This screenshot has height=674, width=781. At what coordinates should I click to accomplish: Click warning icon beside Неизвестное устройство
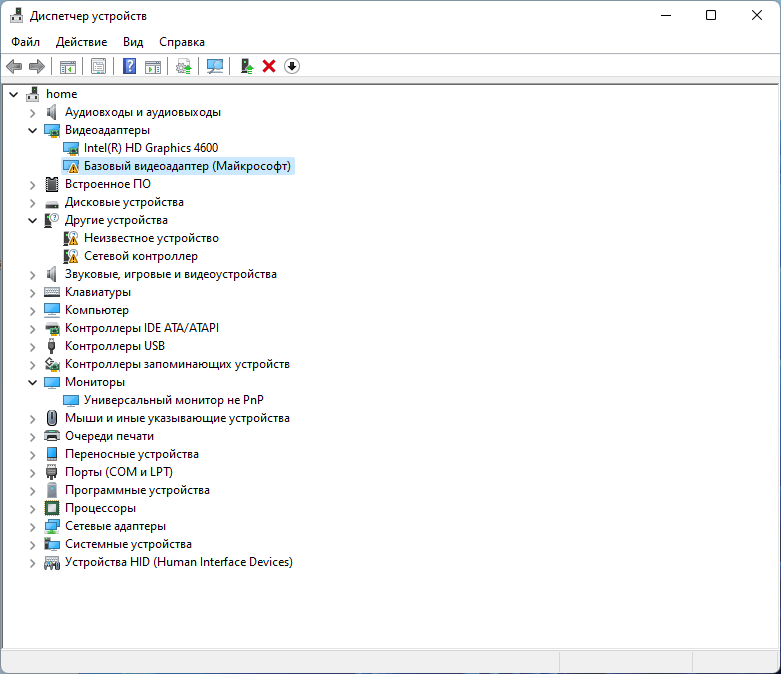tap(71, 238)
